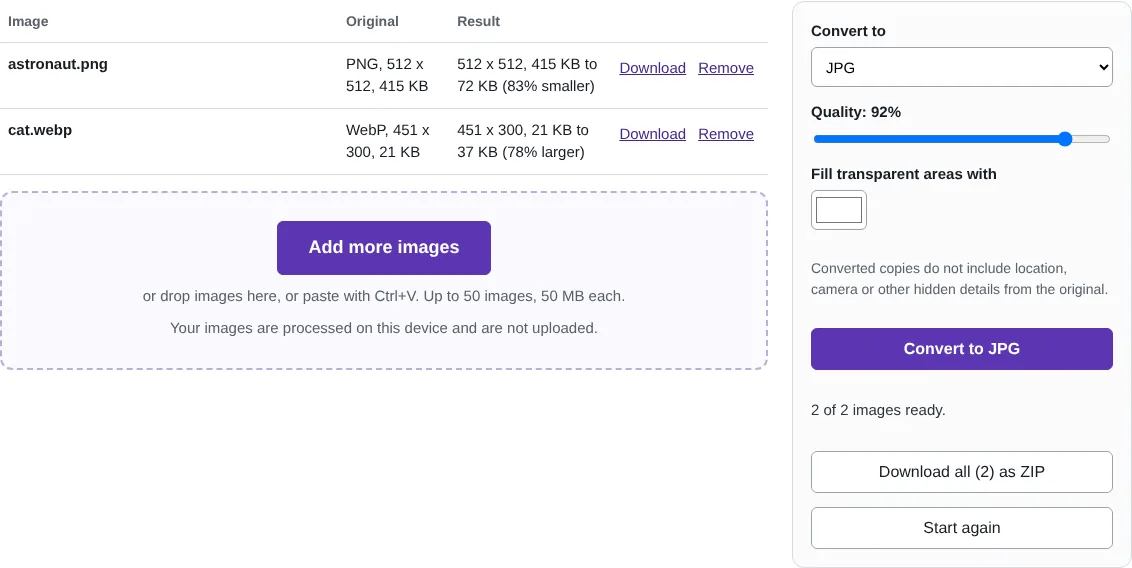
Task: Click the 'Converted copies do not include location' note
Action: (x=959, y=279)
